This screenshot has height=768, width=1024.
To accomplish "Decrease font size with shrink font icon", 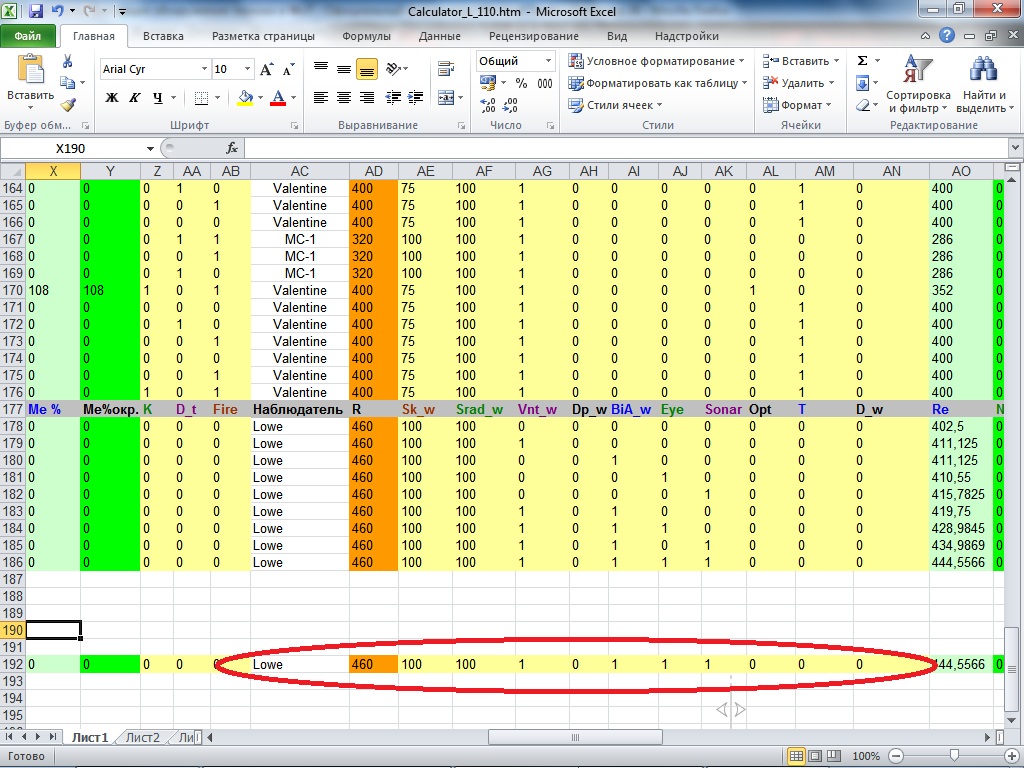I will (288, 69).
